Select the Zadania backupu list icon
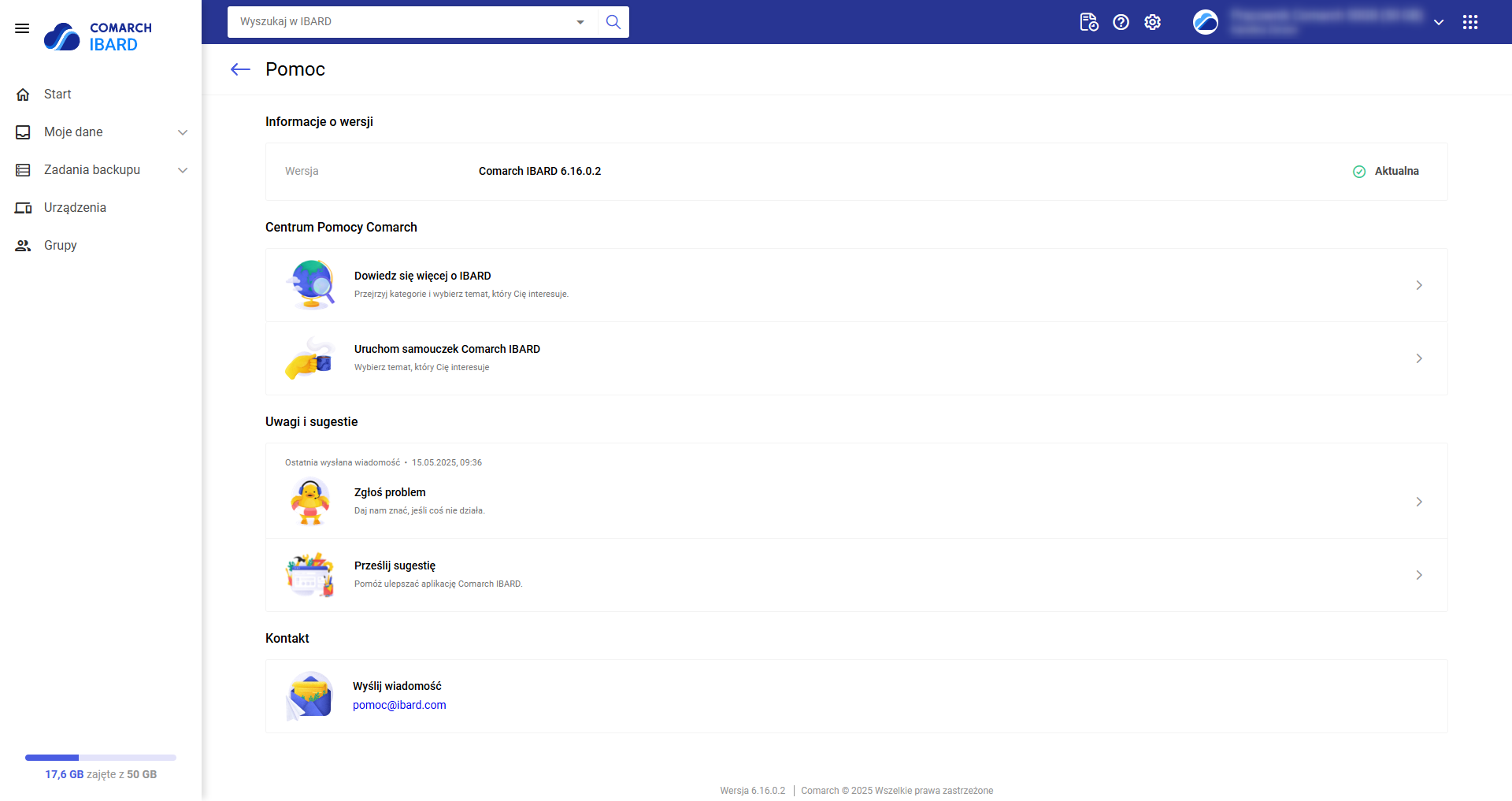 (23, 170)
